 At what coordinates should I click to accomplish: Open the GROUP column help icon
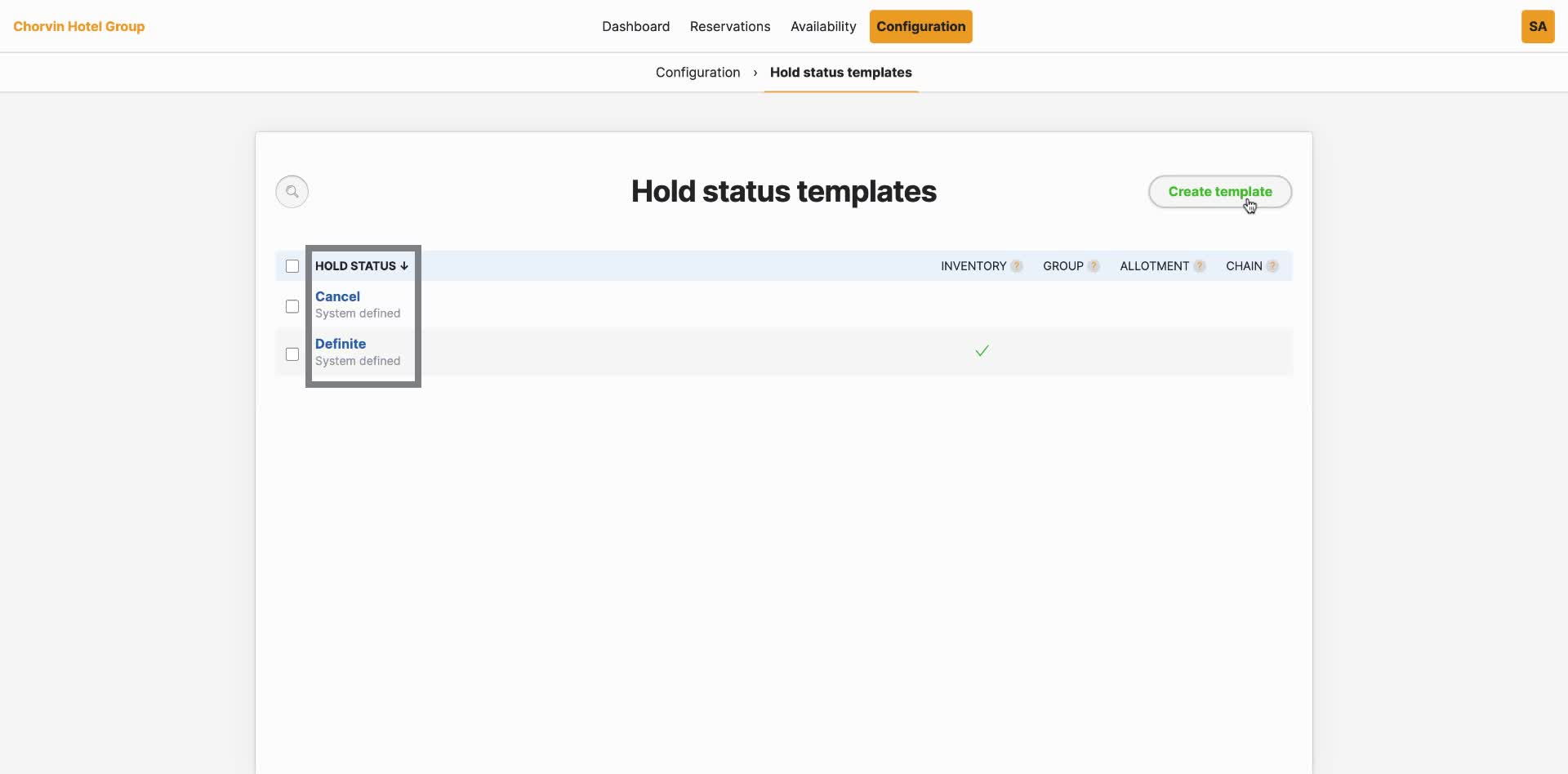[1093, 266]
